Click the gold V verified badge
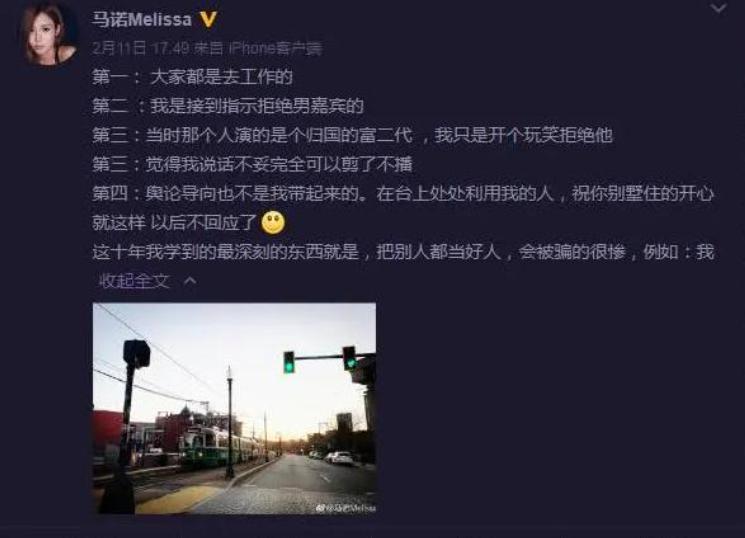The image size is (745, 538). pyautogui.click(x=208, y=19)
